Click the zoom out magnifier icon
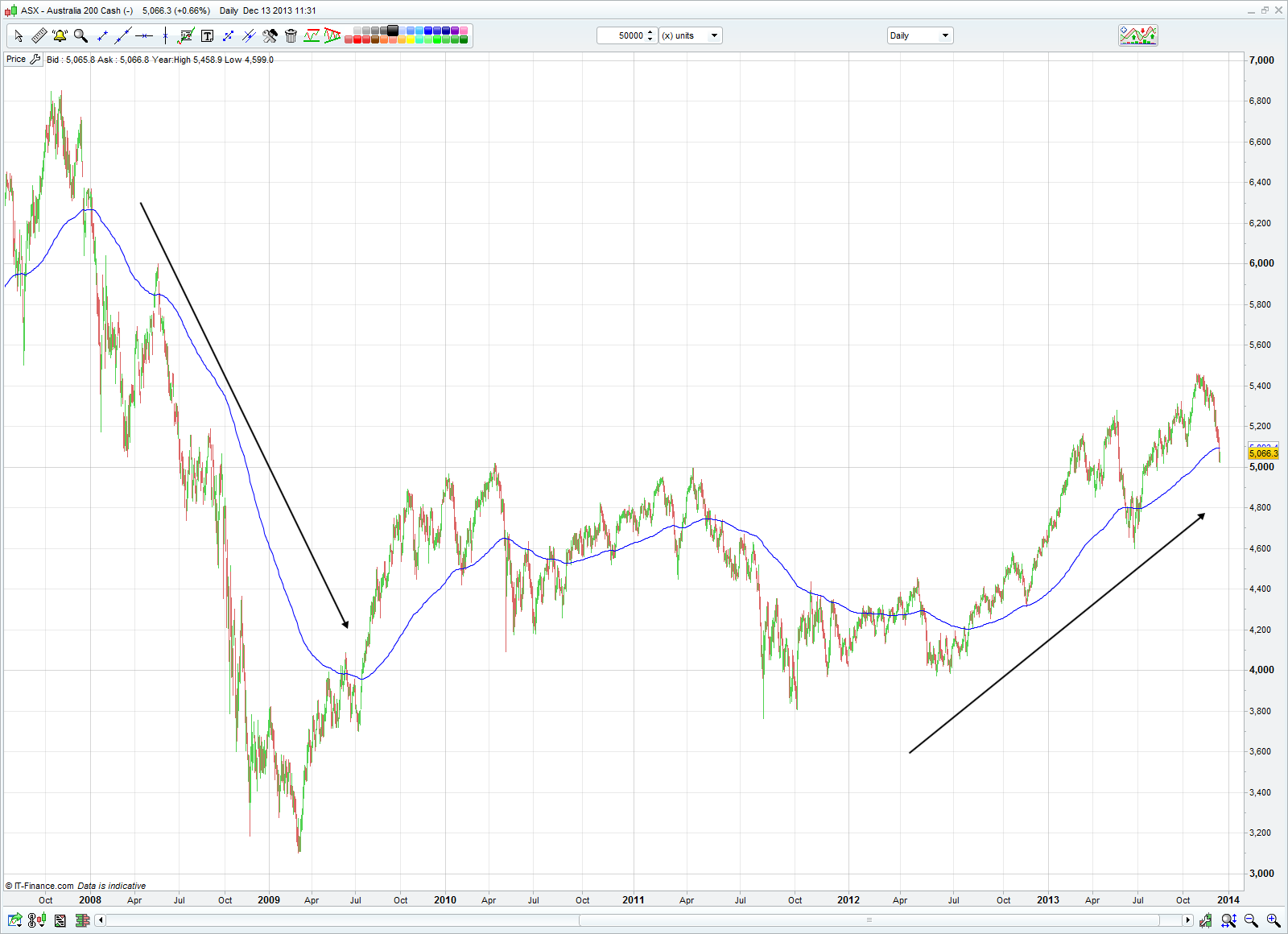The height and width of the screenshot is (934, 1288). [x=1251, y=920]
